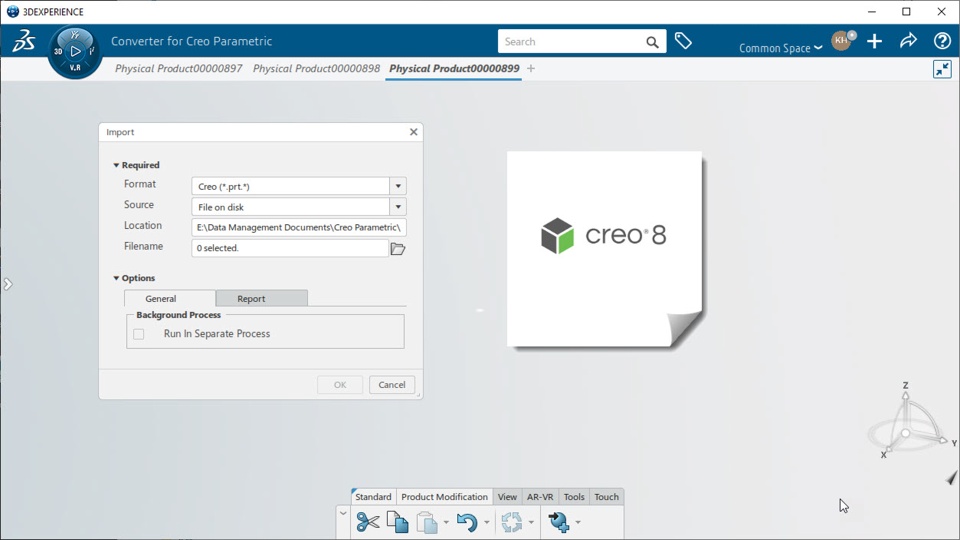Open the Format dropdown arrow
The height and width of the screenshot is (540, 960).
click(398, 186)
